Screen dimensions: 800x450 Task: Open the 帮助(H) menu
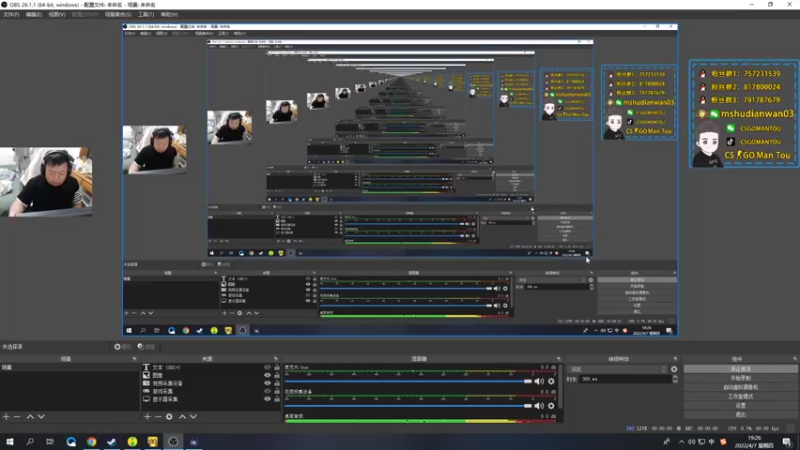169,14
